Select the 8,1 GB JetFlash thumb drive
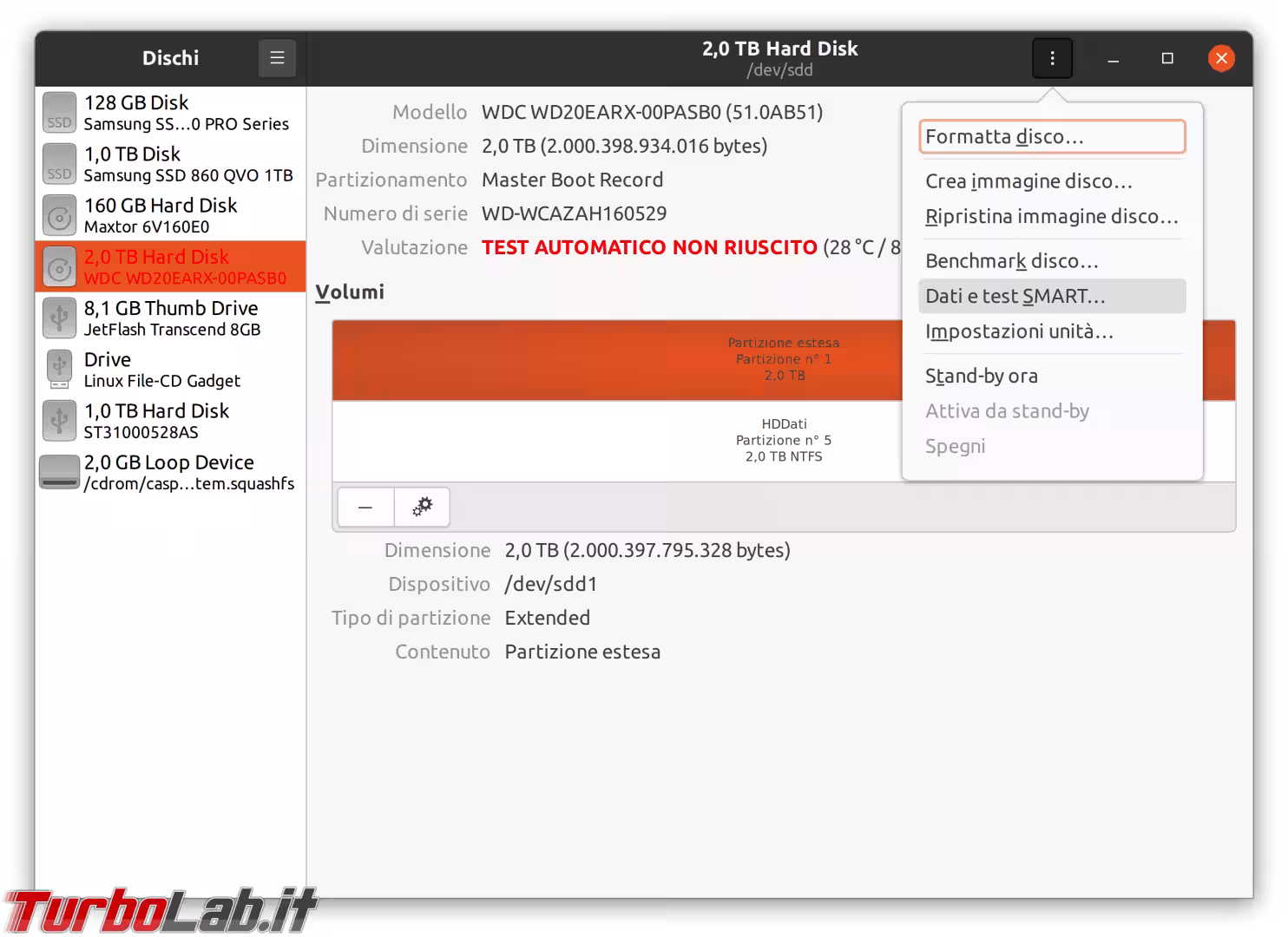The image size is (1288, 937). 170,318
